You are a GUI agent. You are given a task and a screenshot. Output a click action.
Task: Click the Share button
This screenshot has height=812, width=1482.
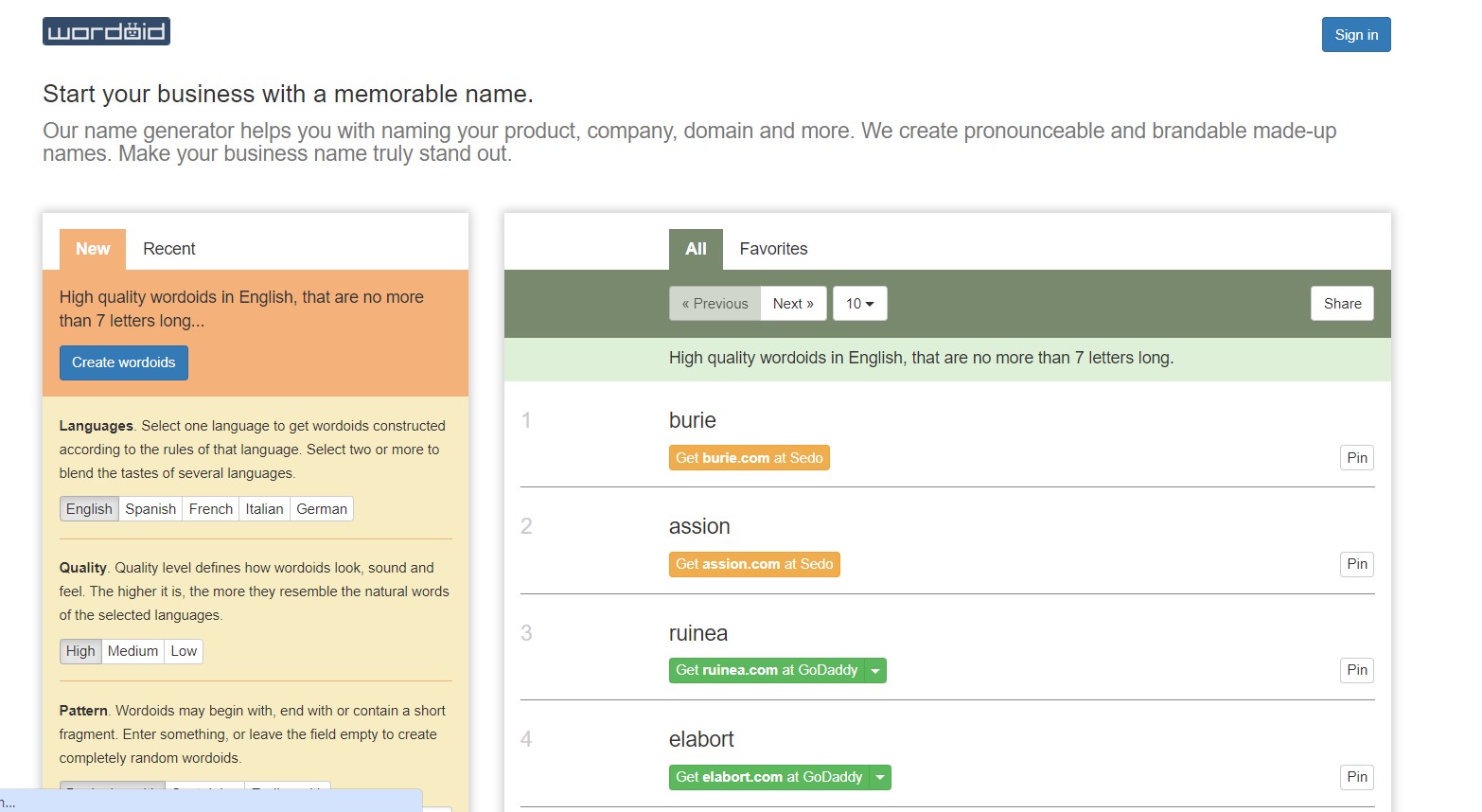(x=1342, y=304)
